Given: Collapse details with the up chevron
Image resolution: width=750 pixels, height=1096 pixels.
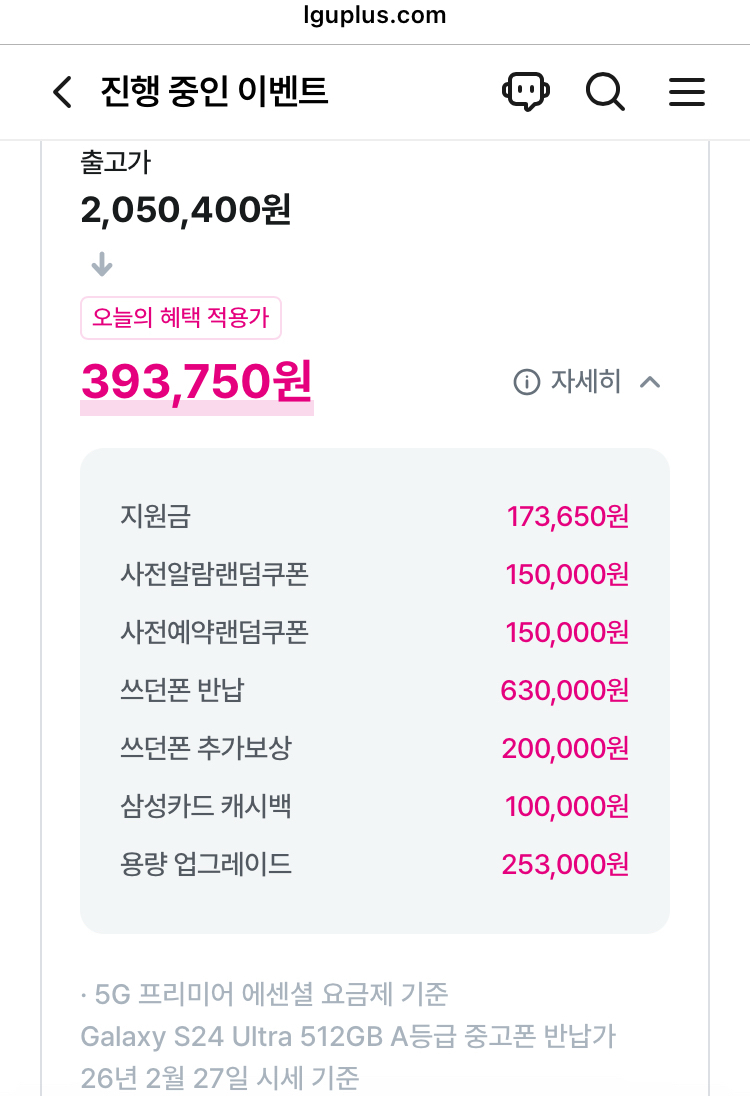Looking at the screenshot, I should coord(650,382).
